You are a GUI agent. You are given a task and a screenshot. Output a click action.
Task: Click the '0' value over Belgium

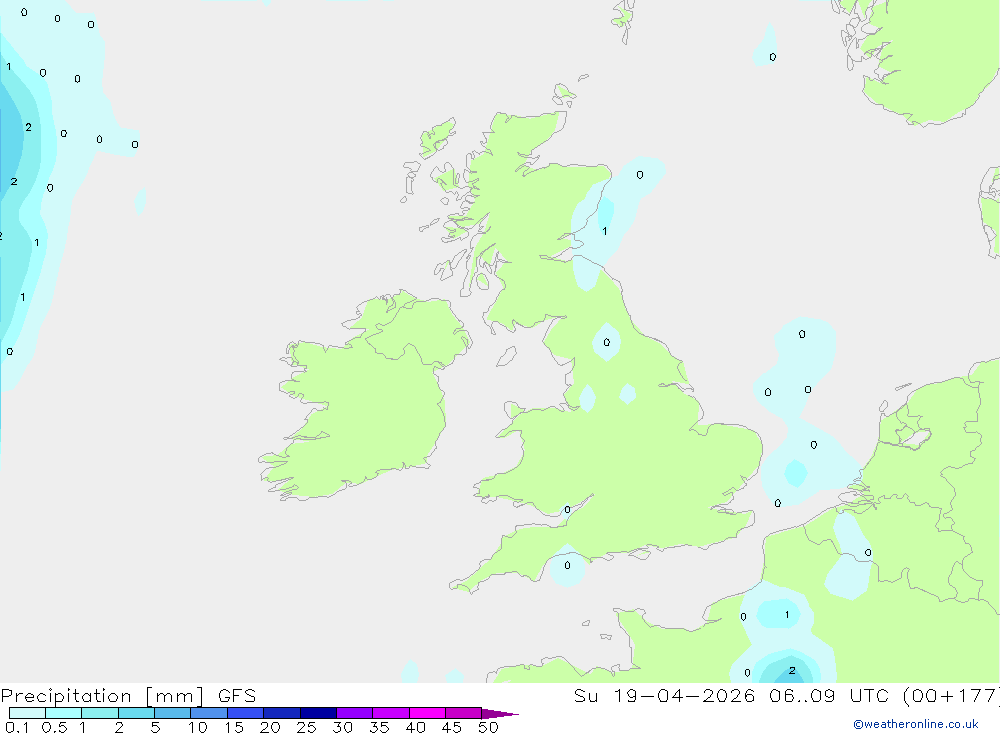click(868, 552)
